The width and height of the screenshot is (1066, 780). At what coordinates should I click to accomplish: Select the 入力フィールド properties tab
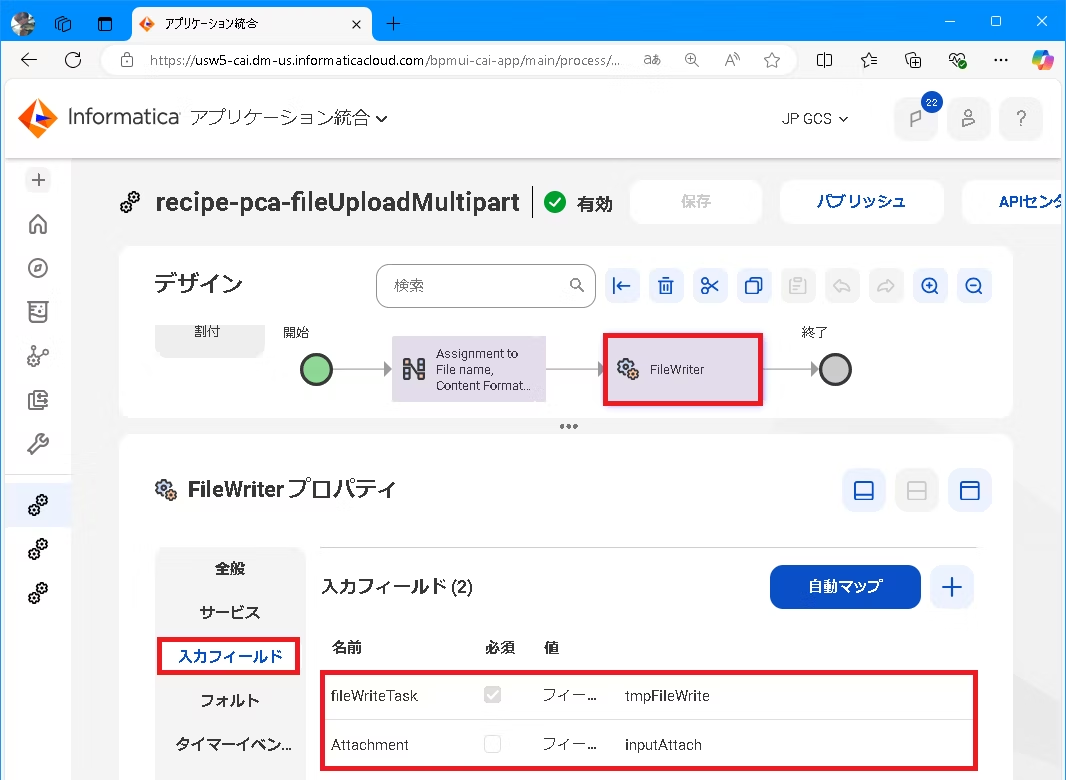(x=230, y=656)
